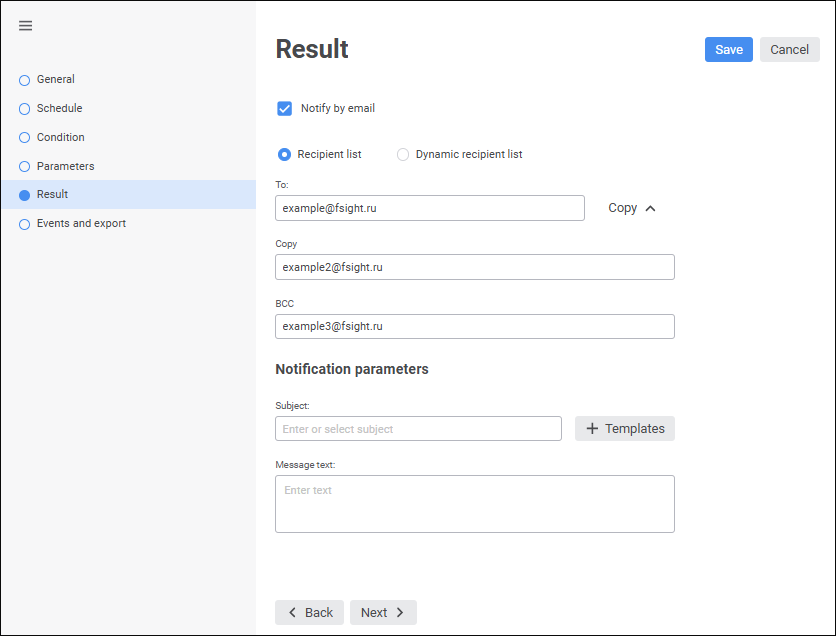Uncheck Notify by email checkbox

point(285,109)
